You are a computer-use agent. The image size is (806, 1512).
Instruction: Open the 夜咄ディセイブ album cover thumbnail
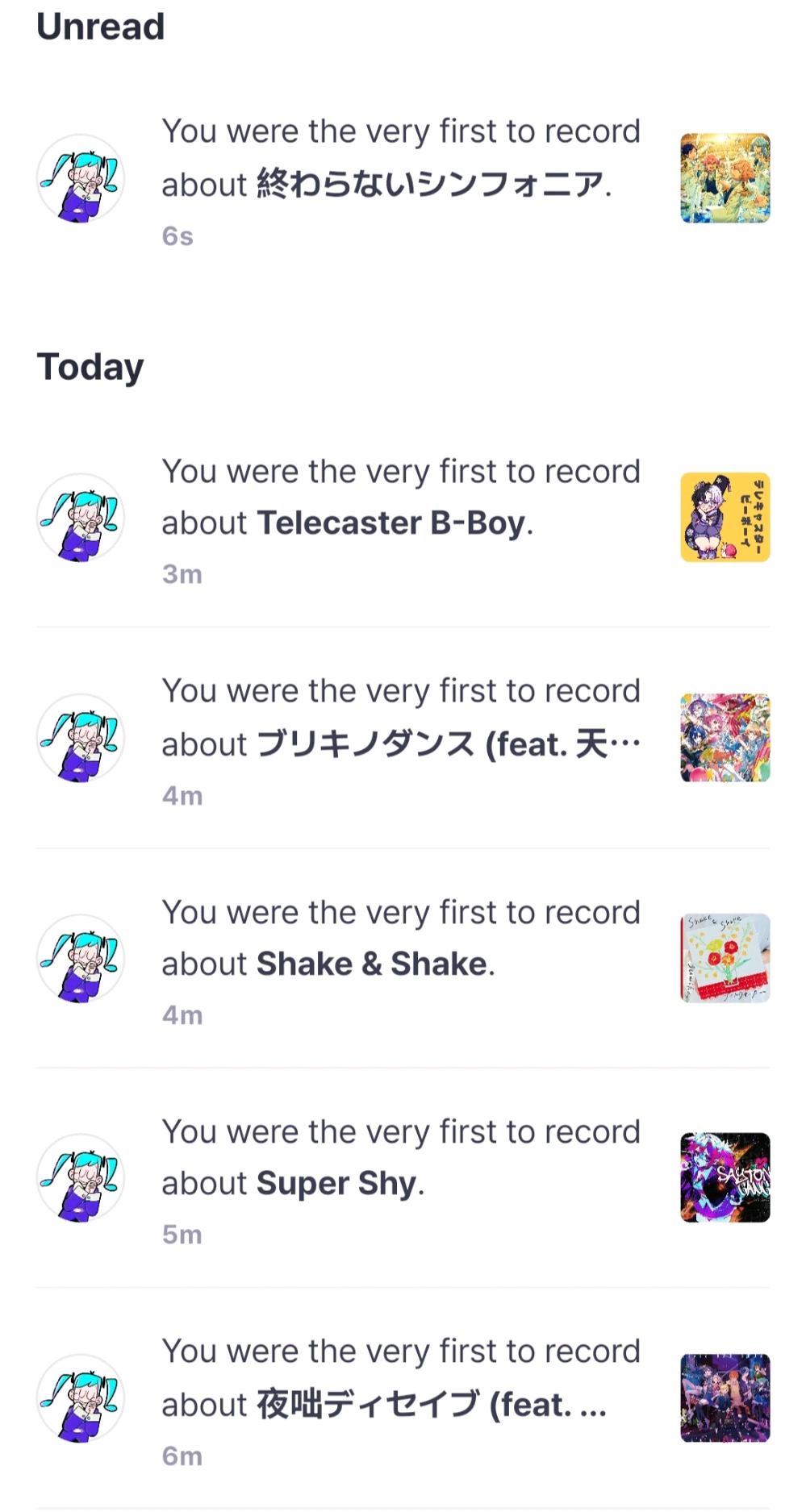pyautogui.click(x=725, y=1397)
